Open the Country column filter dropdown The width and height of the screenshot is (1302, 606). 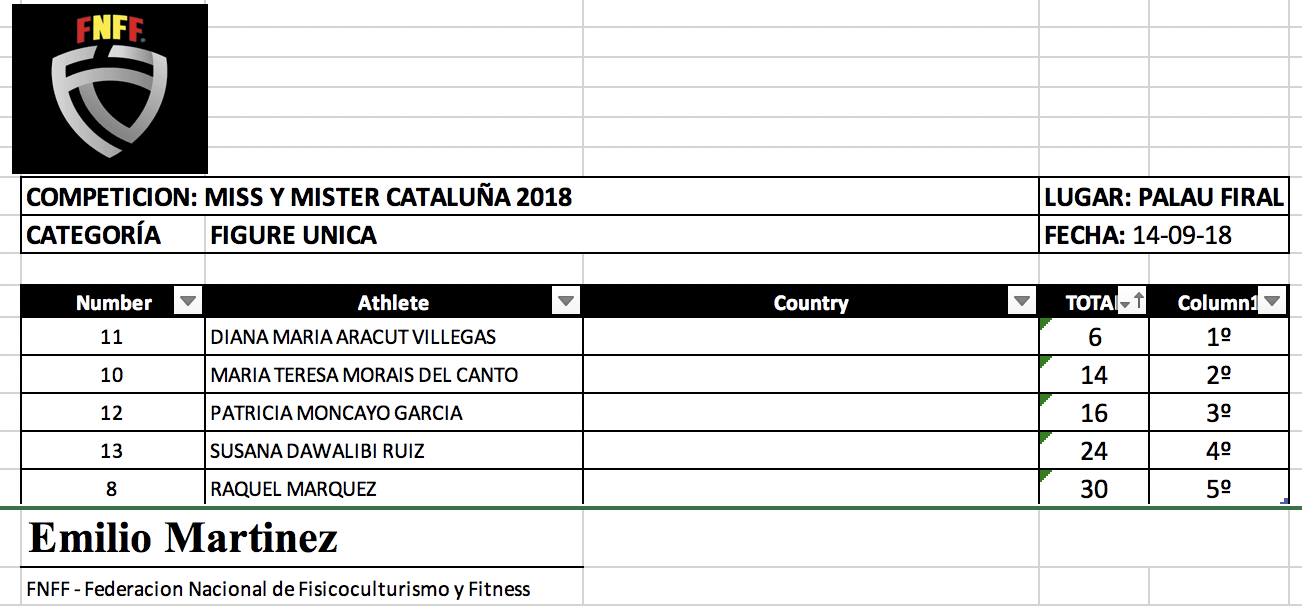(x=1022, y=302)
